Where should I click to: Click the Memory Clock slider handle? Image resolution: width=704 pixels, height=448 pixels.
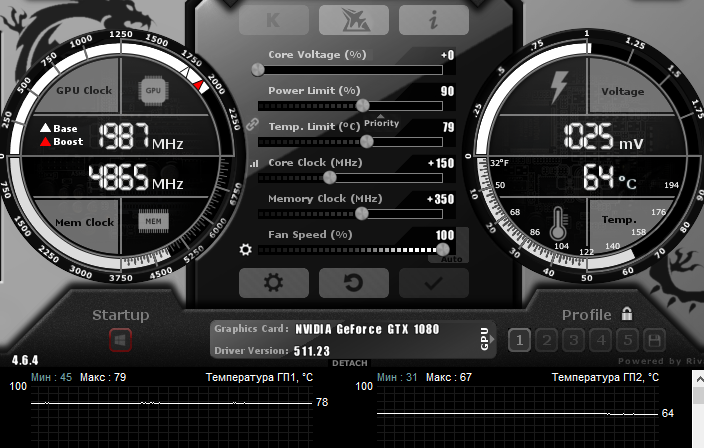[361, 213]
